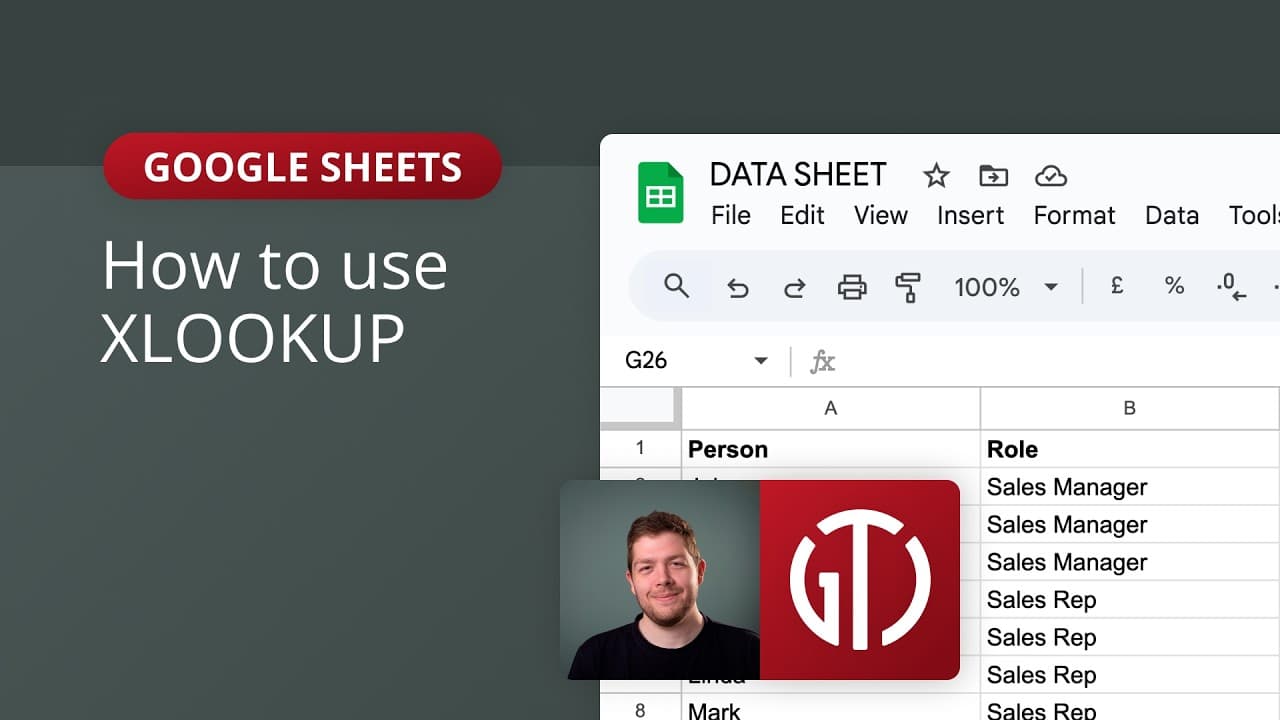1280x720 pixels.
Task: Click the Mark cell in row 8
Action: pyautogui.click(x=830, y=709)
